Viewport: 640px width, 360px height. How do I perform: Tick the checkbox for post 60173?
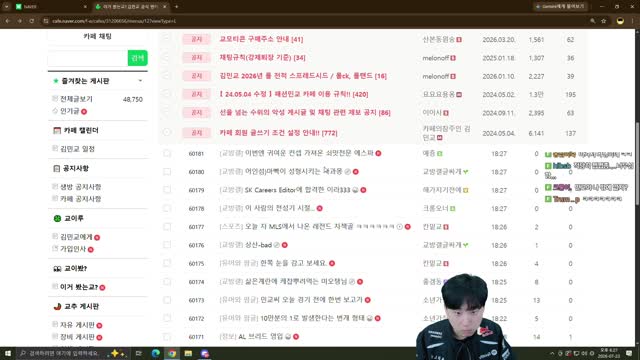tap(167, 300)
